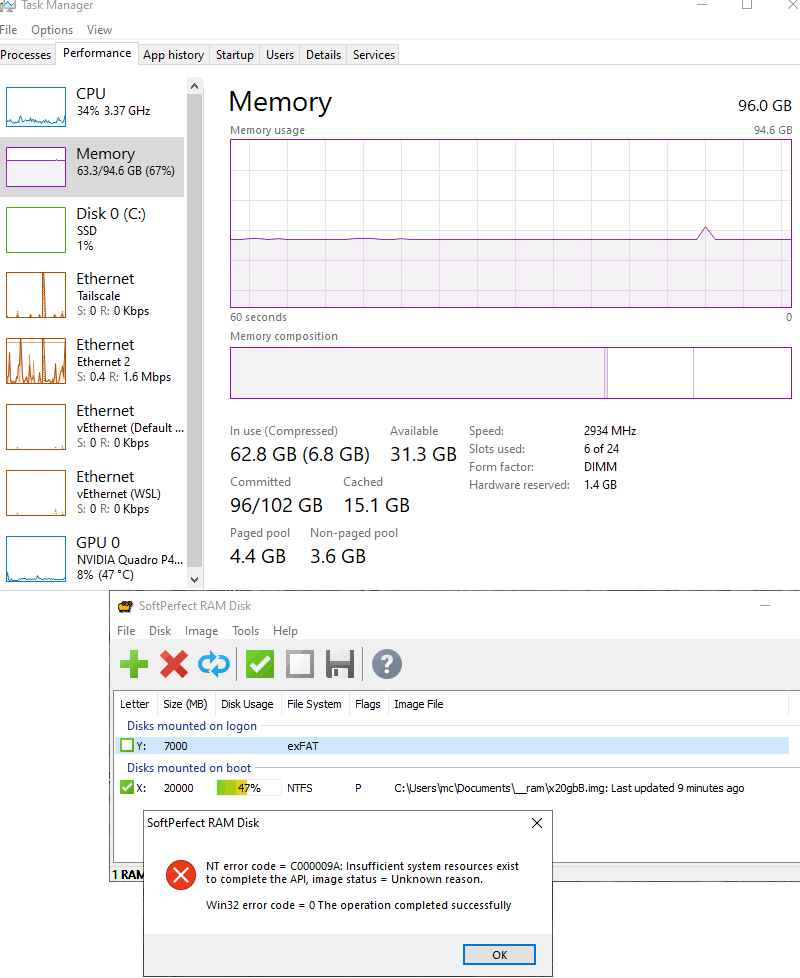The width and height of the screenshot is (800, 978).
Task: Click the floppy disk Save image icon
Action: click(x=340, y=664)
